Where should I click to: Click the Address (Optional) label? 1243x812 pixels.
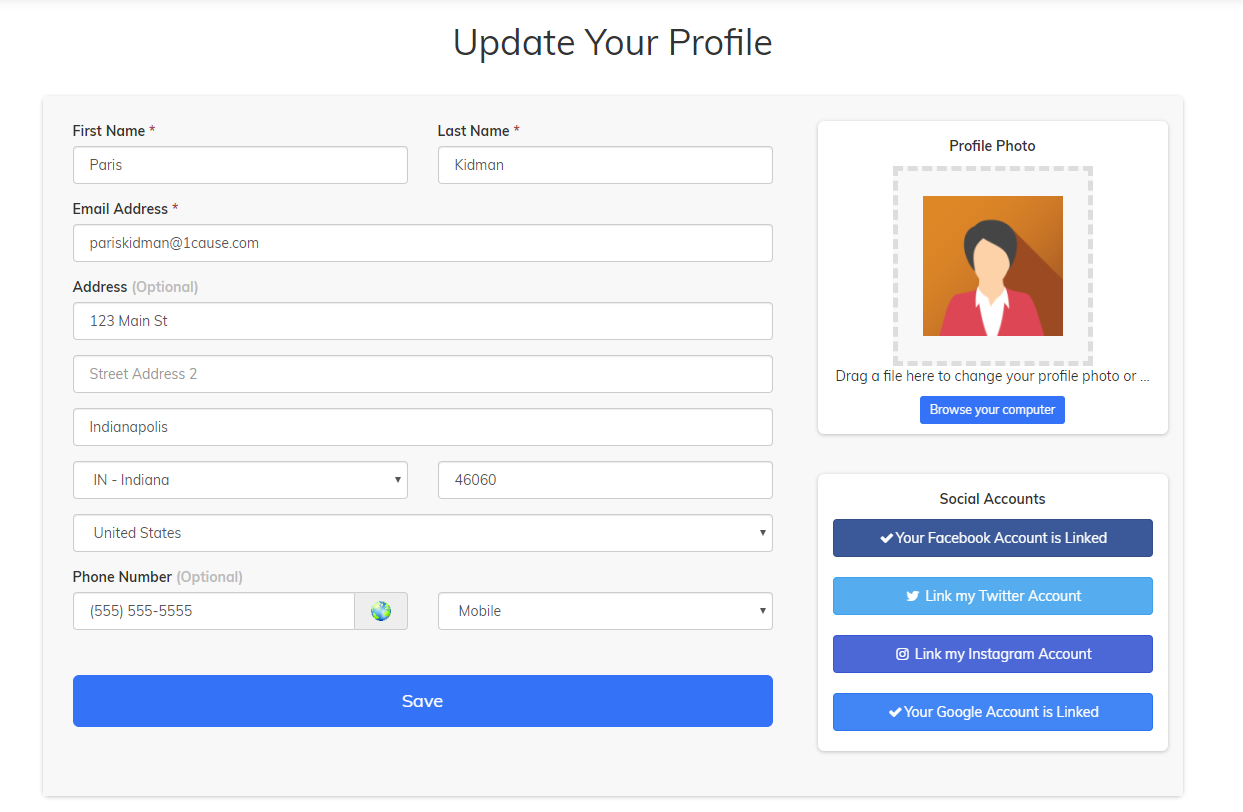135,287
